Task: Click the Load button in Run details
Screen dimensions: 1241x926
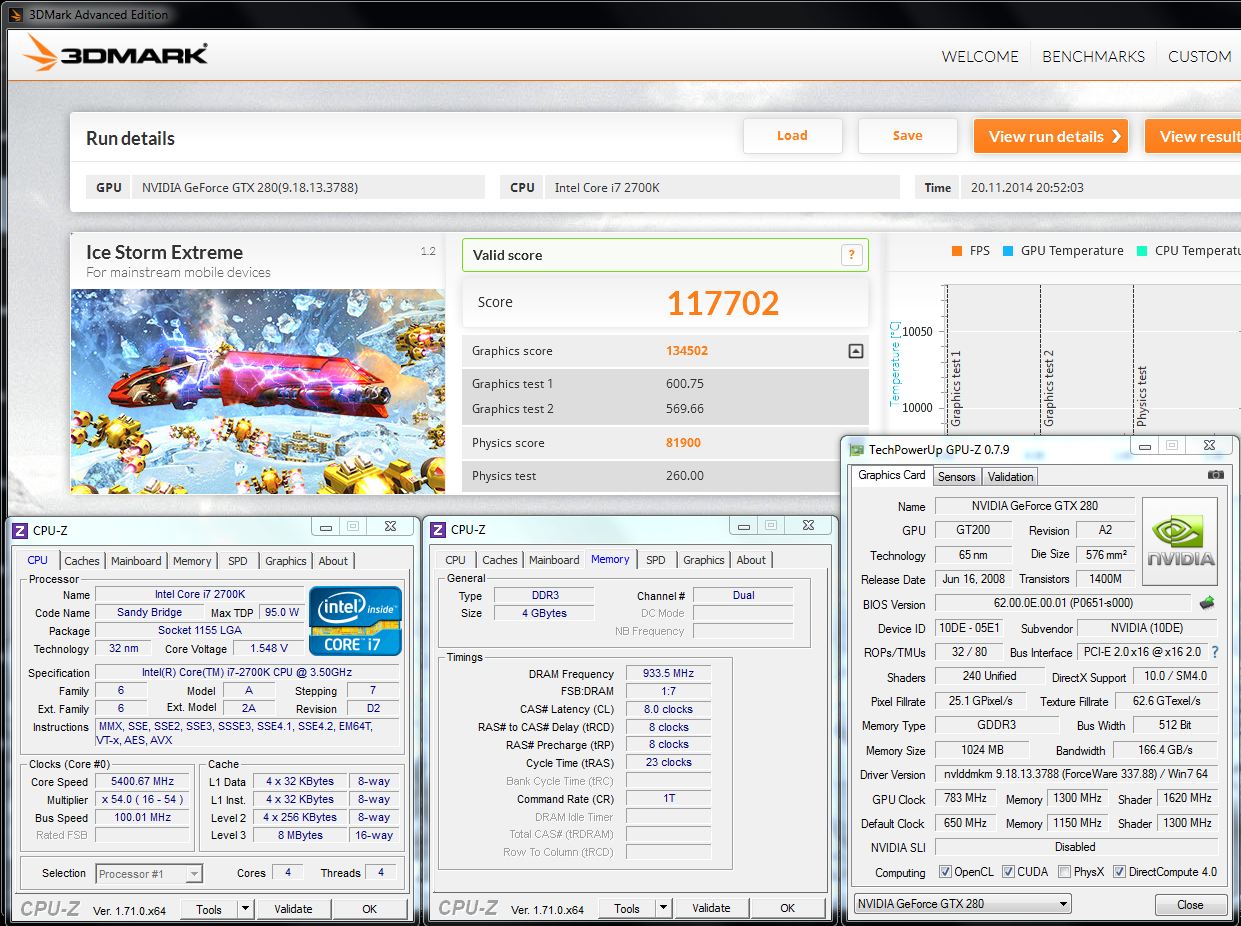Action: tap(792, 136)
